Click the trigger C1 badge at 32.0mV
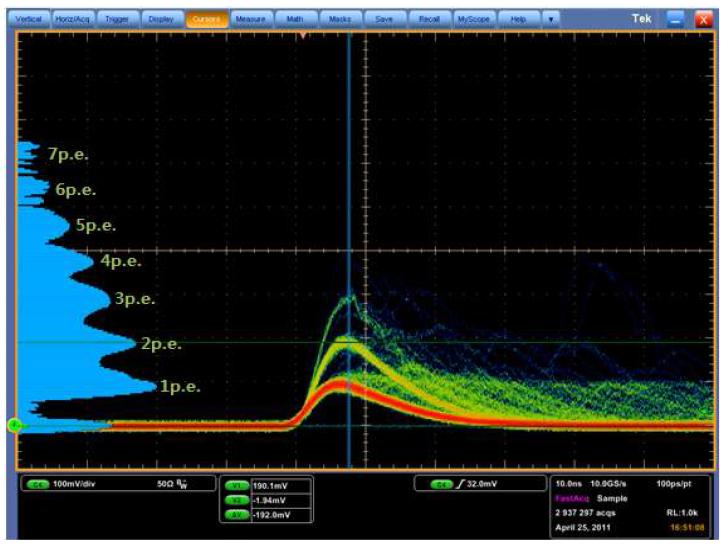724x550 pixels. point(441,484)
